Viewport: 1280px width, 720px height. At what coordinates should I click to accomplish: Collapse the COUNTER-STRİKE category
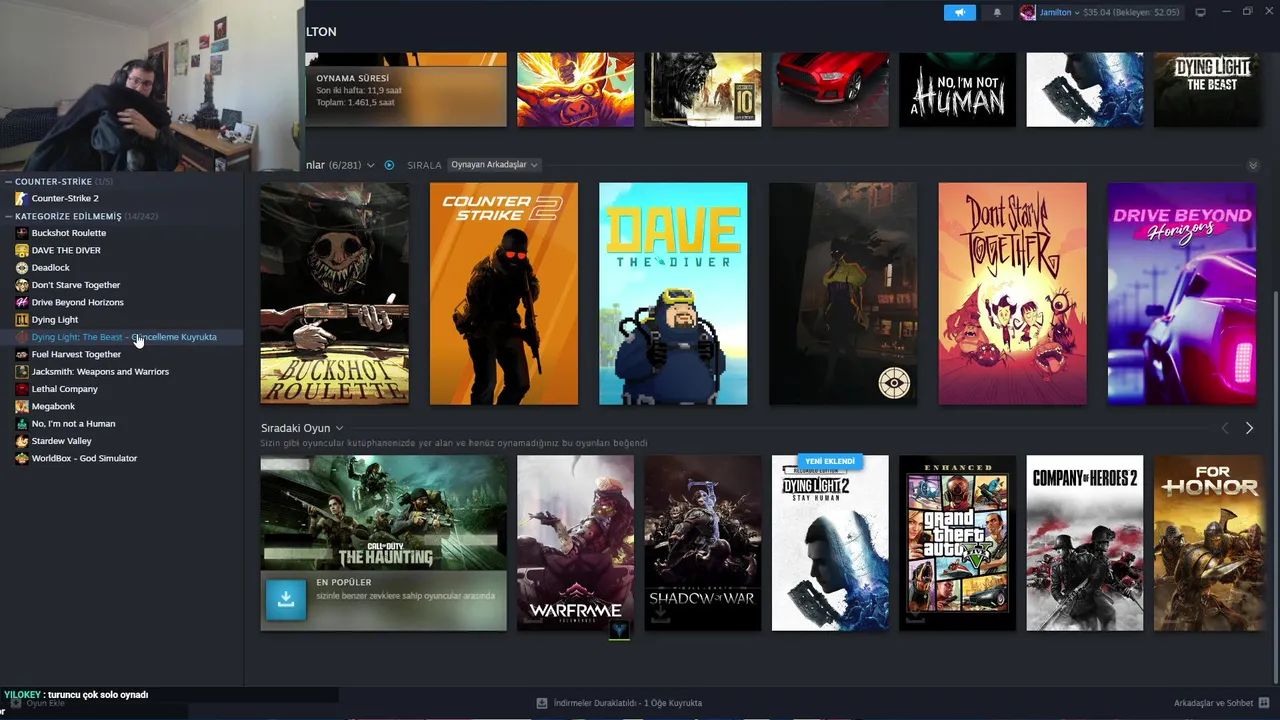point(8,182)
